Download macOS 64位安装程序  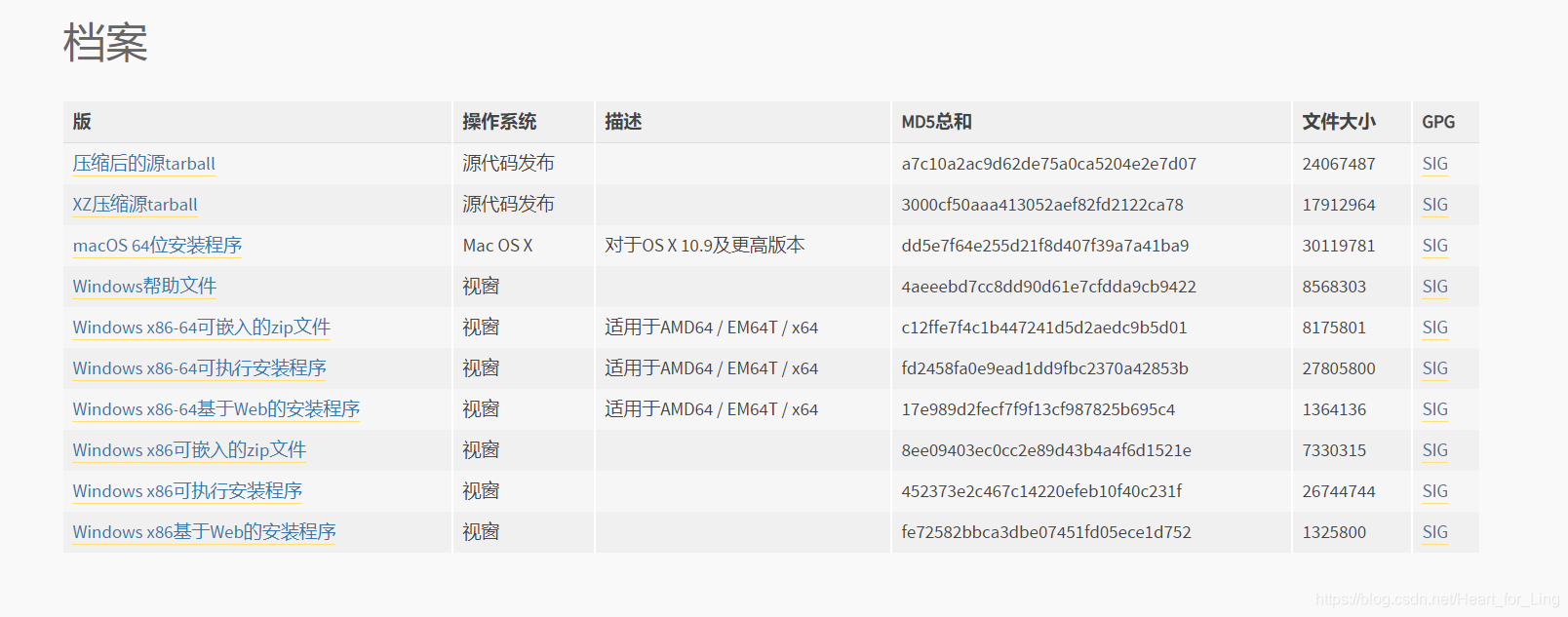click(x=158, y=246)
